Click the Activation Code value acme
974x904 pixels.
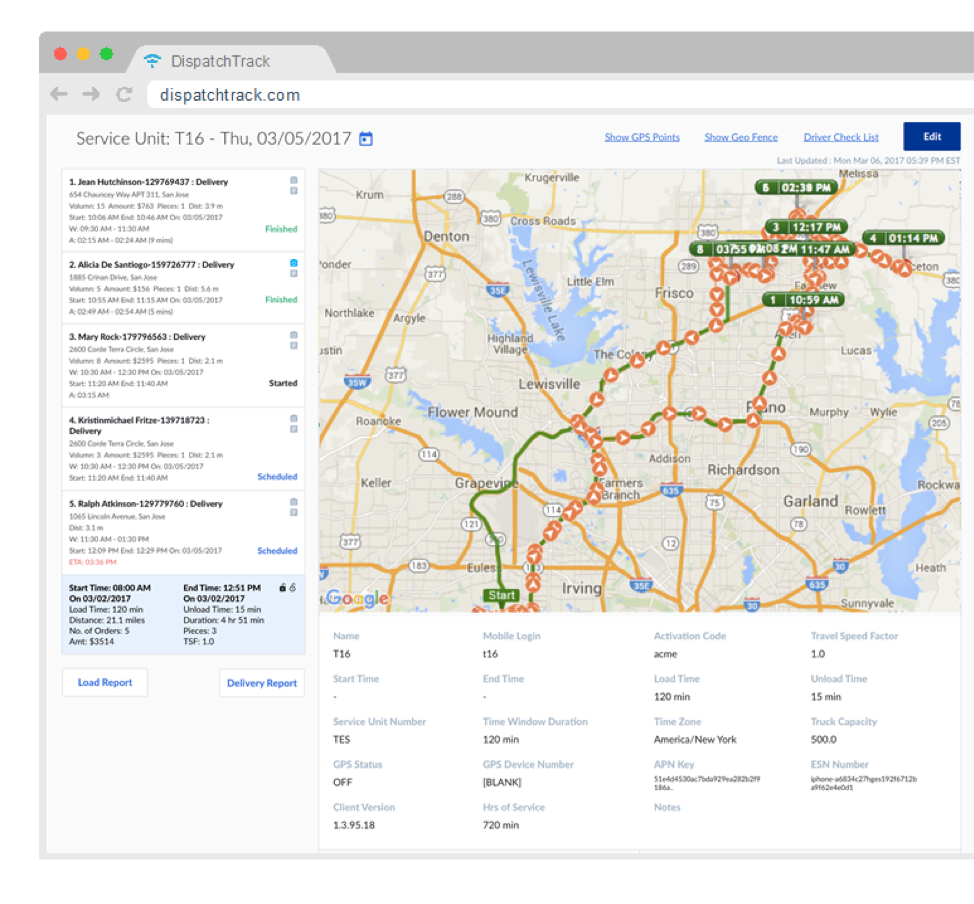coord(665,654)
